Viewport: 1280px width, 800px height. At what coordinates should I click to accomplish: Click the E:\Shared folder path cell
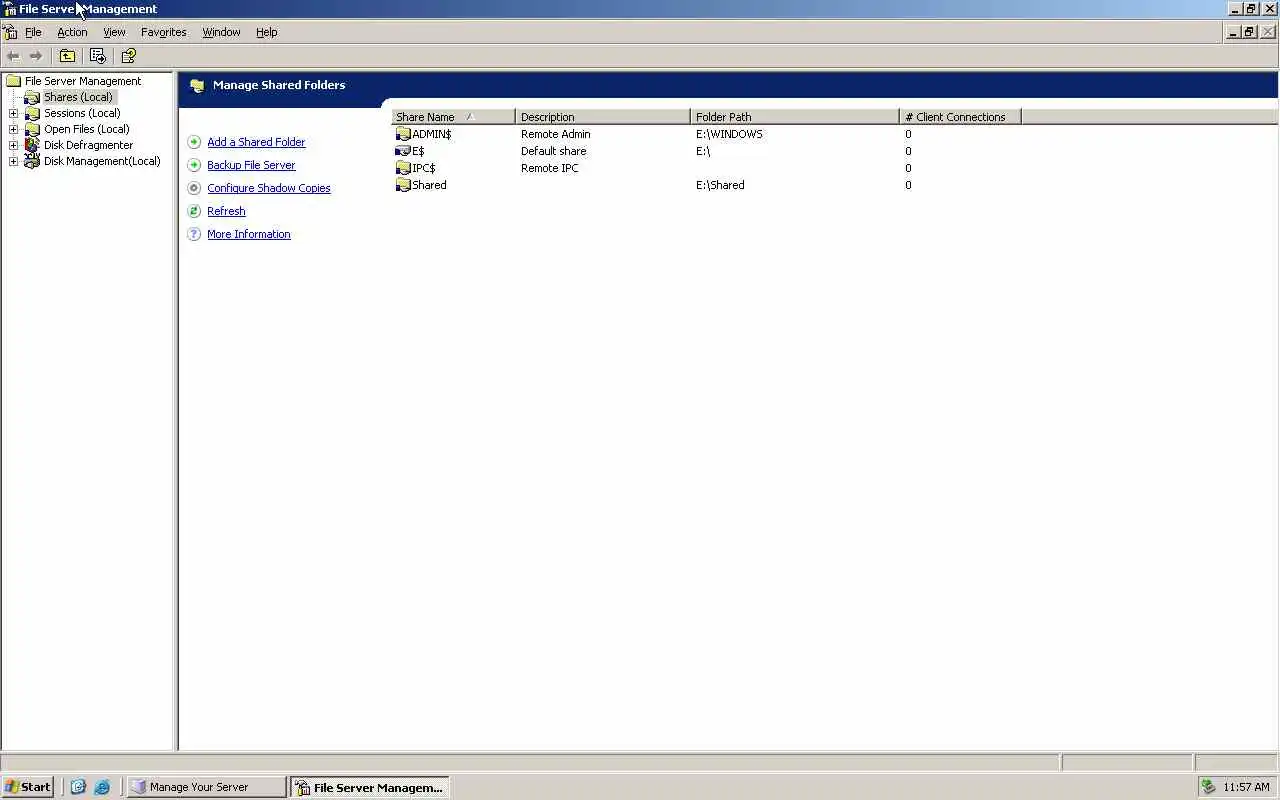pos(720,185)
